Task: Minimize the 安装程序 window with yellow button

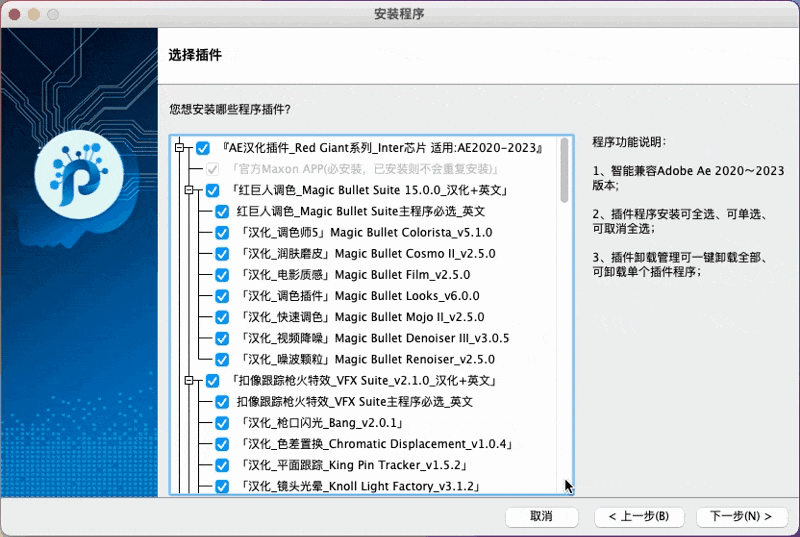Action: point(34,14)
